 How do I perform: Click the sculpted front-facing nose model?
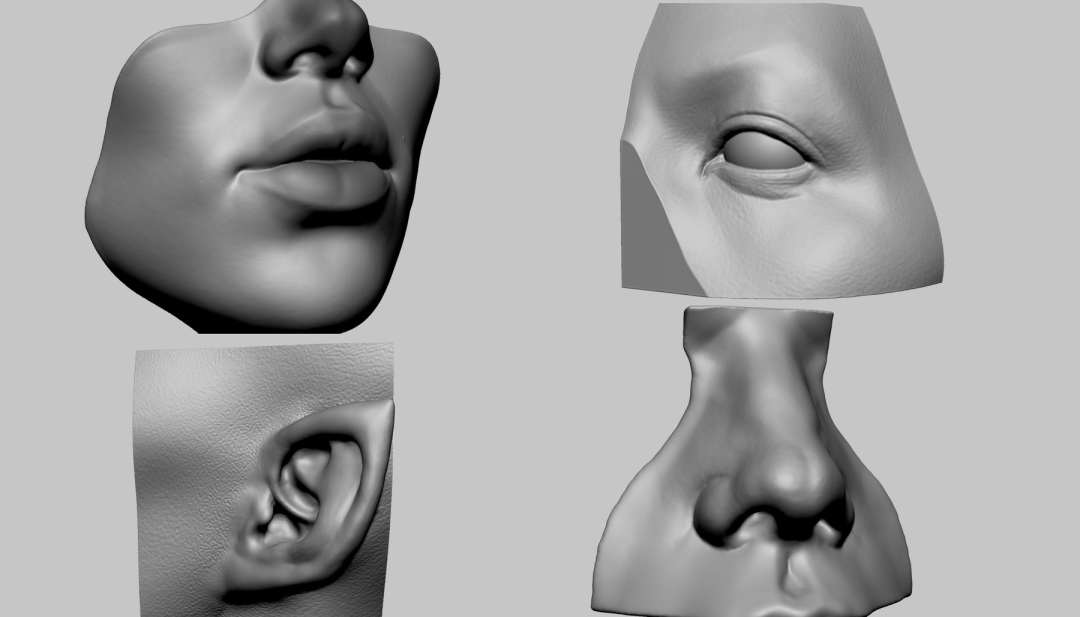coord(751,461)
